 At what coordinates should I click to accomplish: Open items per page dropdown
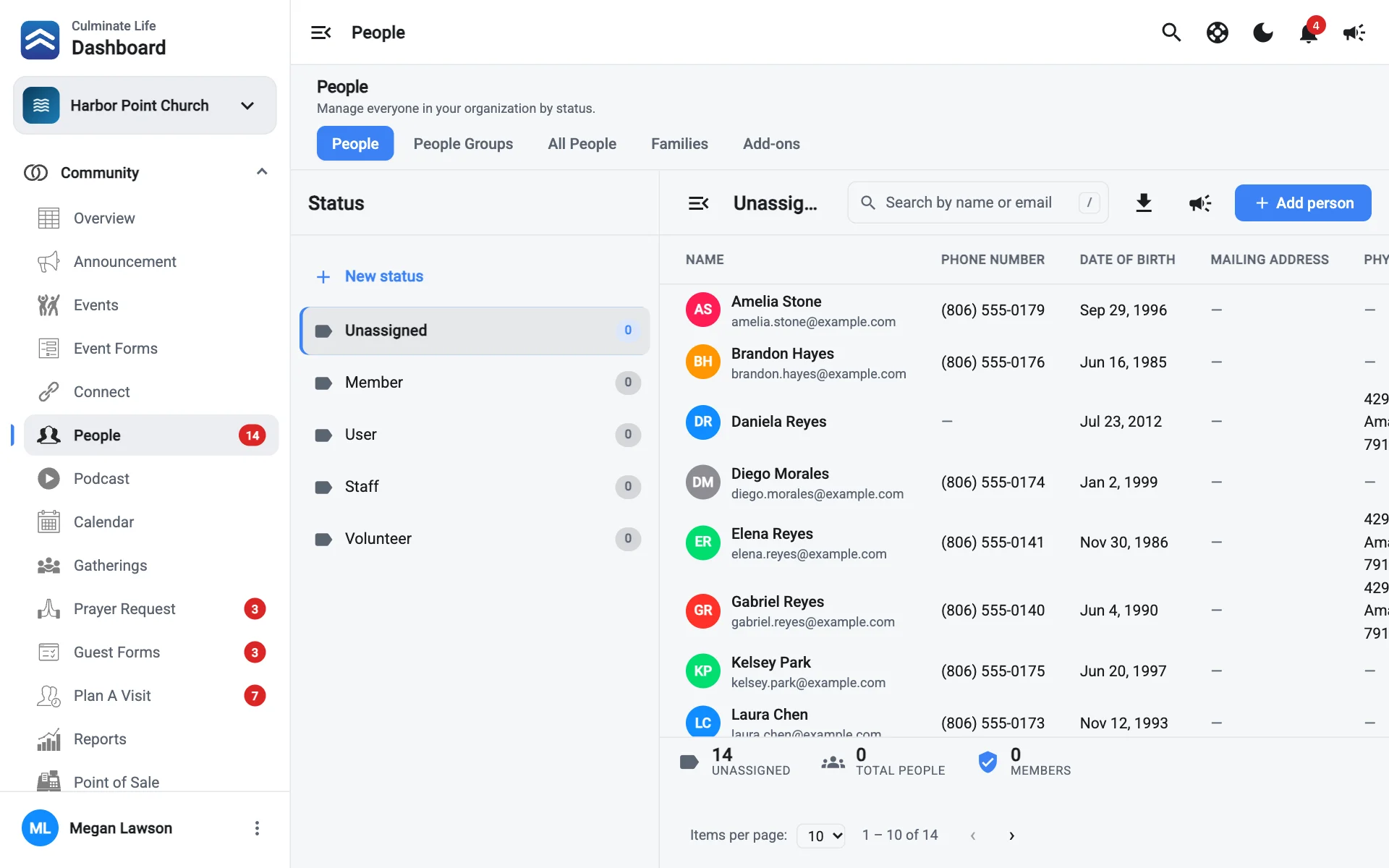coord(821,835)
